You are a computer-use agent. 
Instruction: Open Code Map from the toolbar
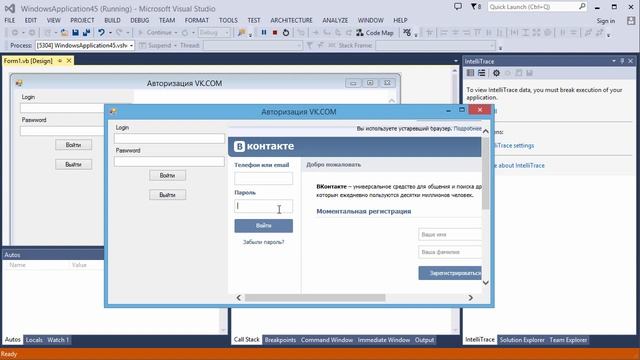375,33
